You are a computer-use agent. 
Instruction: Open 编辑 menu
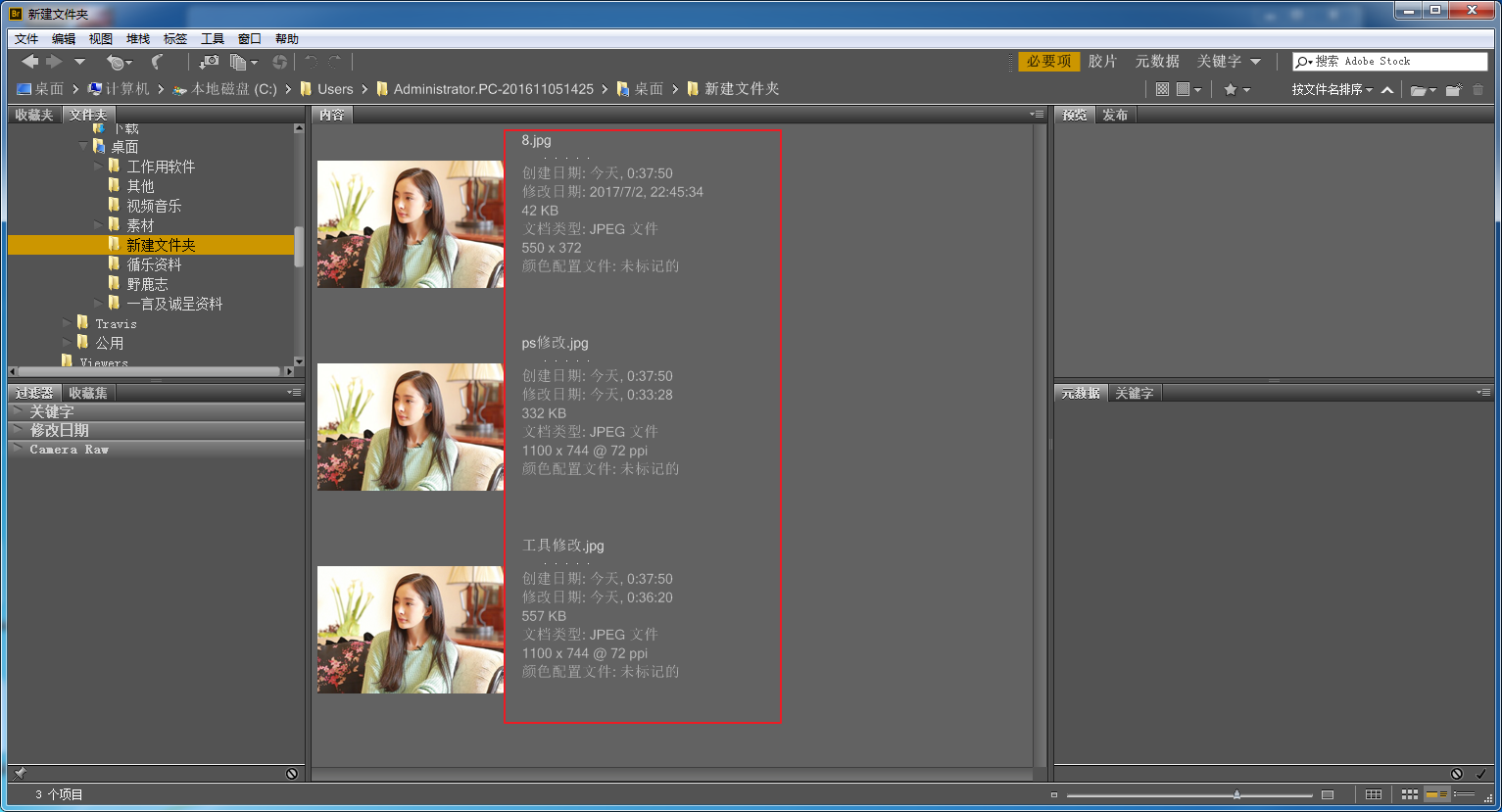tap(64, 39)
